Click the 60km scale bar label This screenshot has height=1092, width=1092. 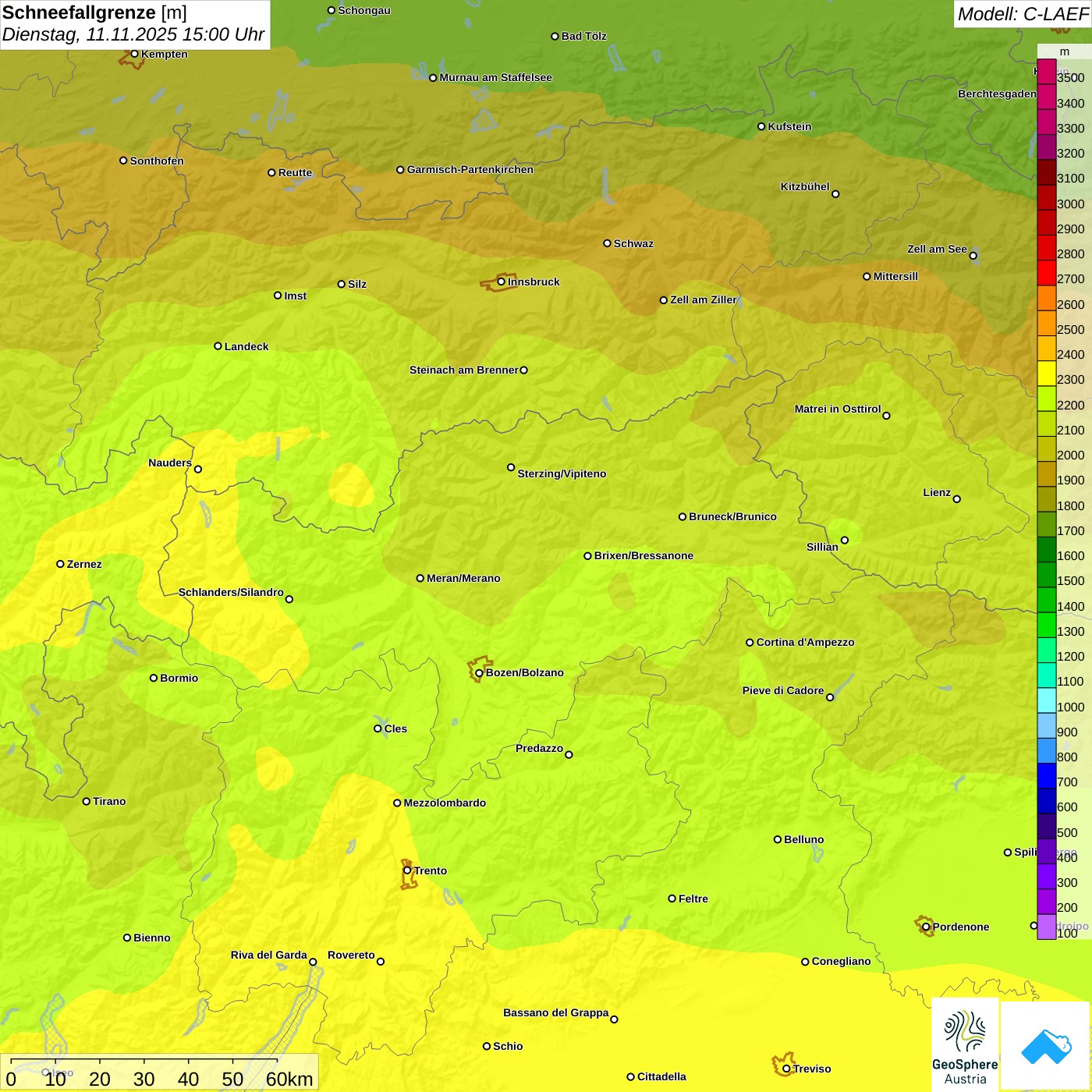[289, 1079]
